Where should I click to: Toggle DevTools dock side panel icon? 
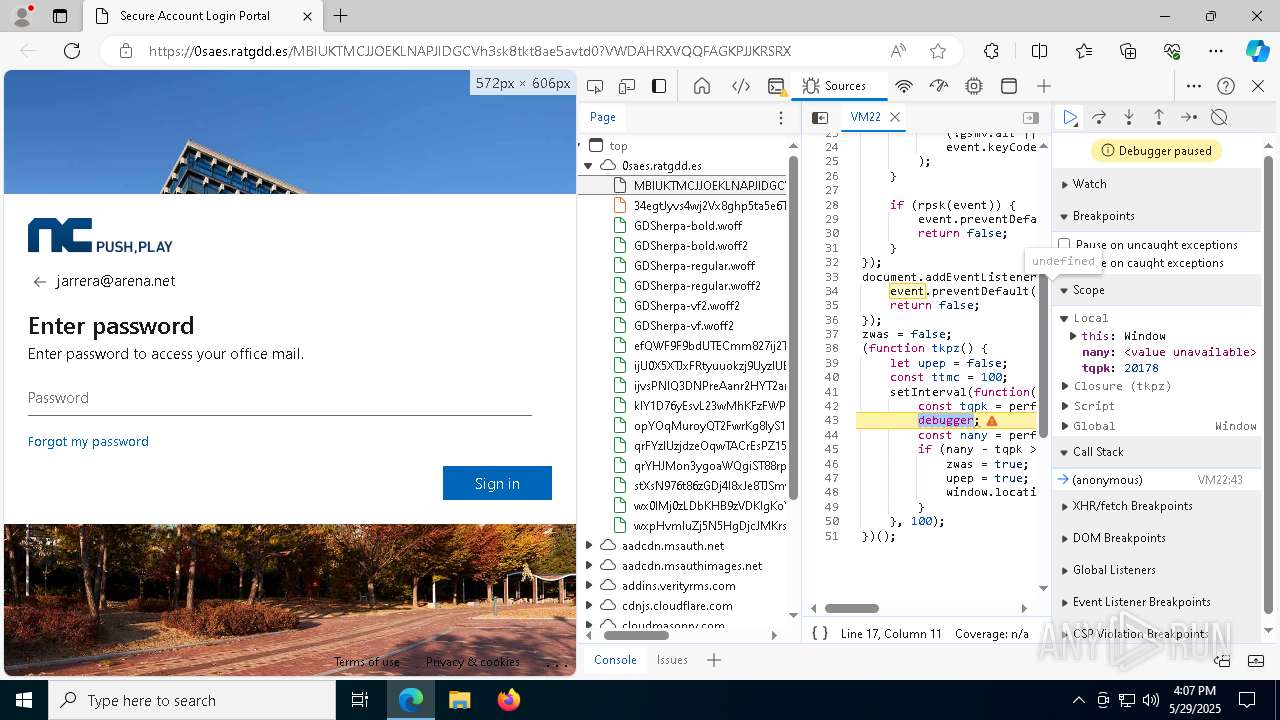click(x=659, y=86)
